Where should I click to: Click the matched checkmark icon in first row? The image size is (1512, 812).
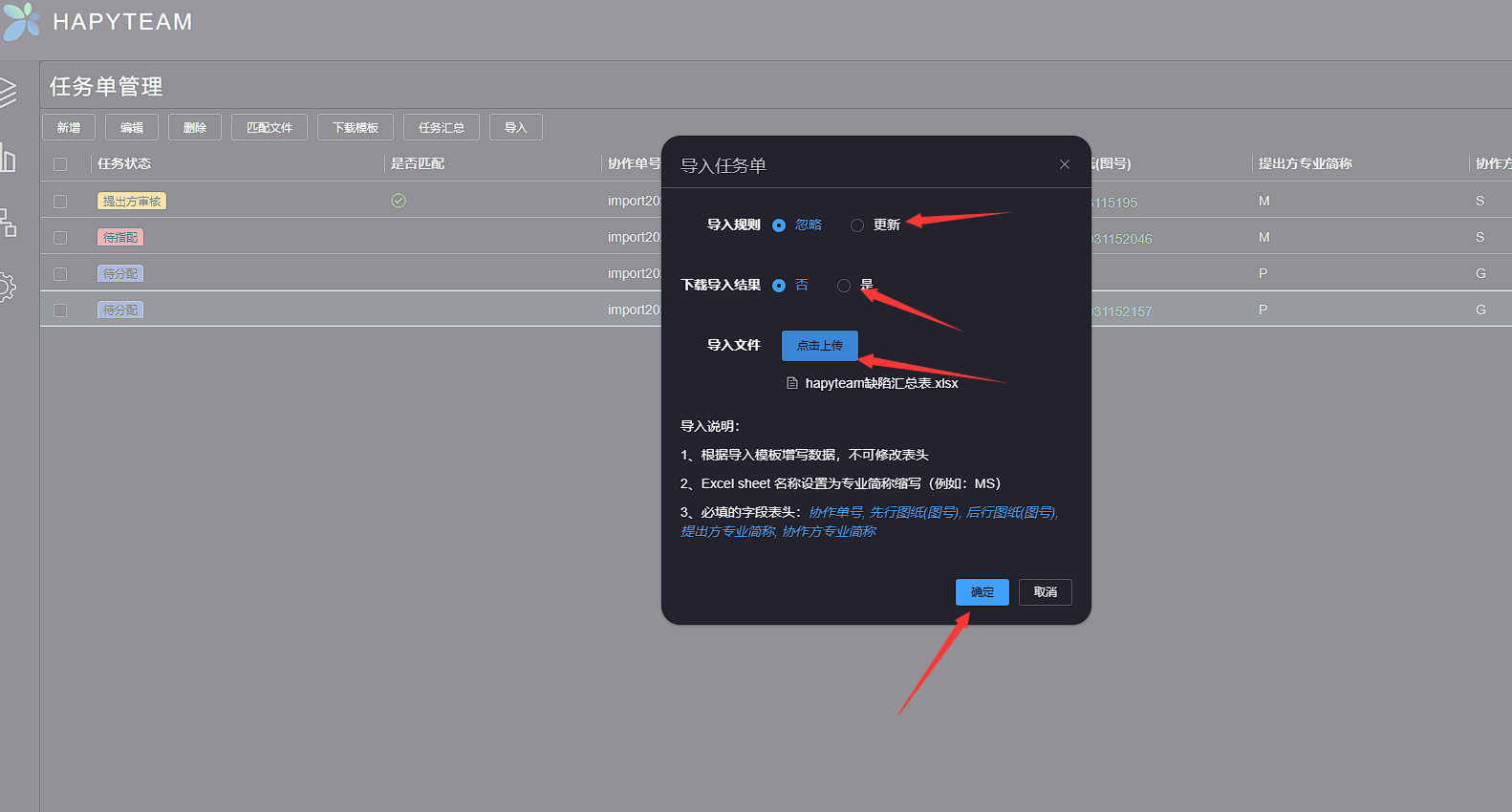(x=399, y=201)
